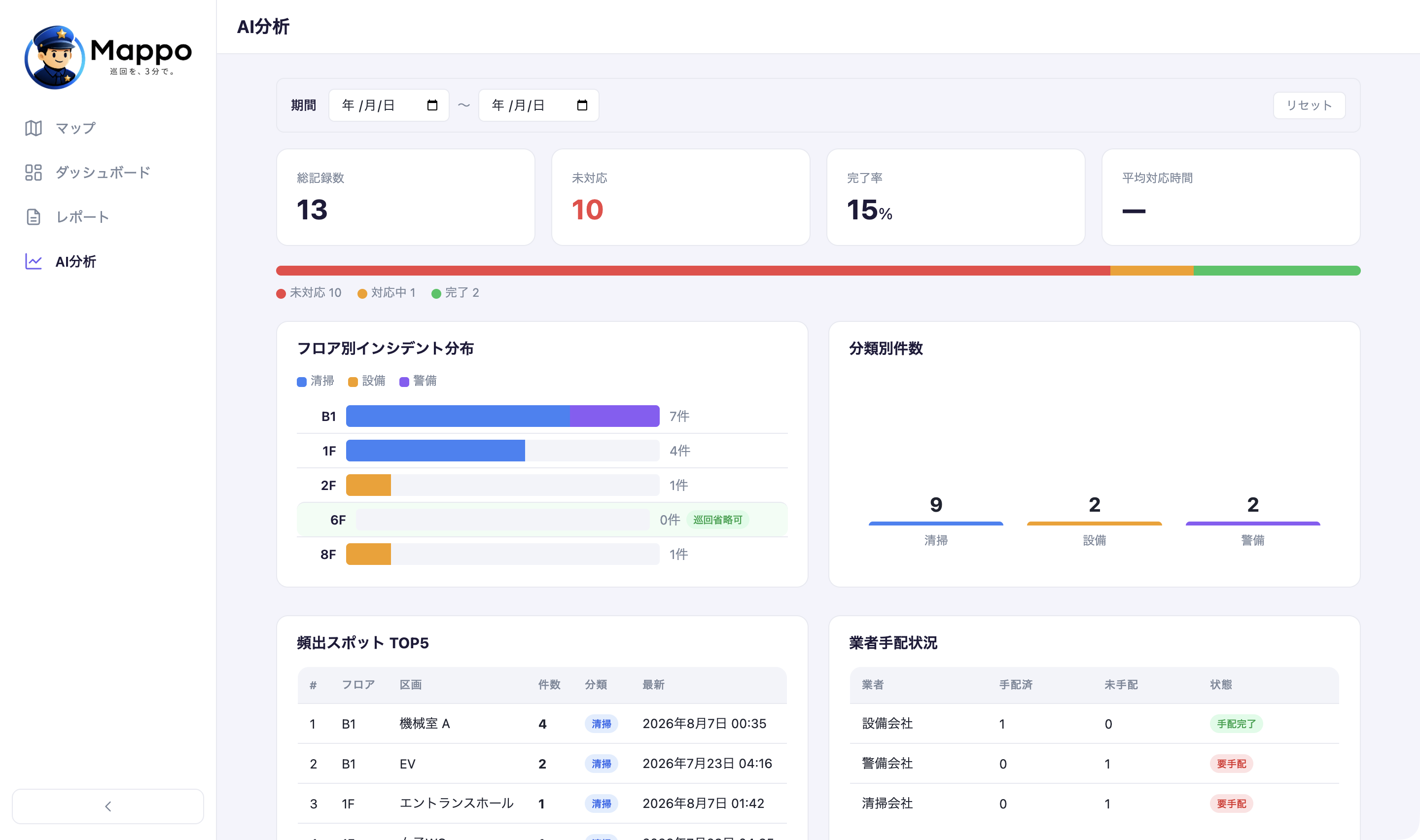Click the date 2026年7月23日 04:16
This screenshot has width=1420, height=840.
click(x=708, y=764)
